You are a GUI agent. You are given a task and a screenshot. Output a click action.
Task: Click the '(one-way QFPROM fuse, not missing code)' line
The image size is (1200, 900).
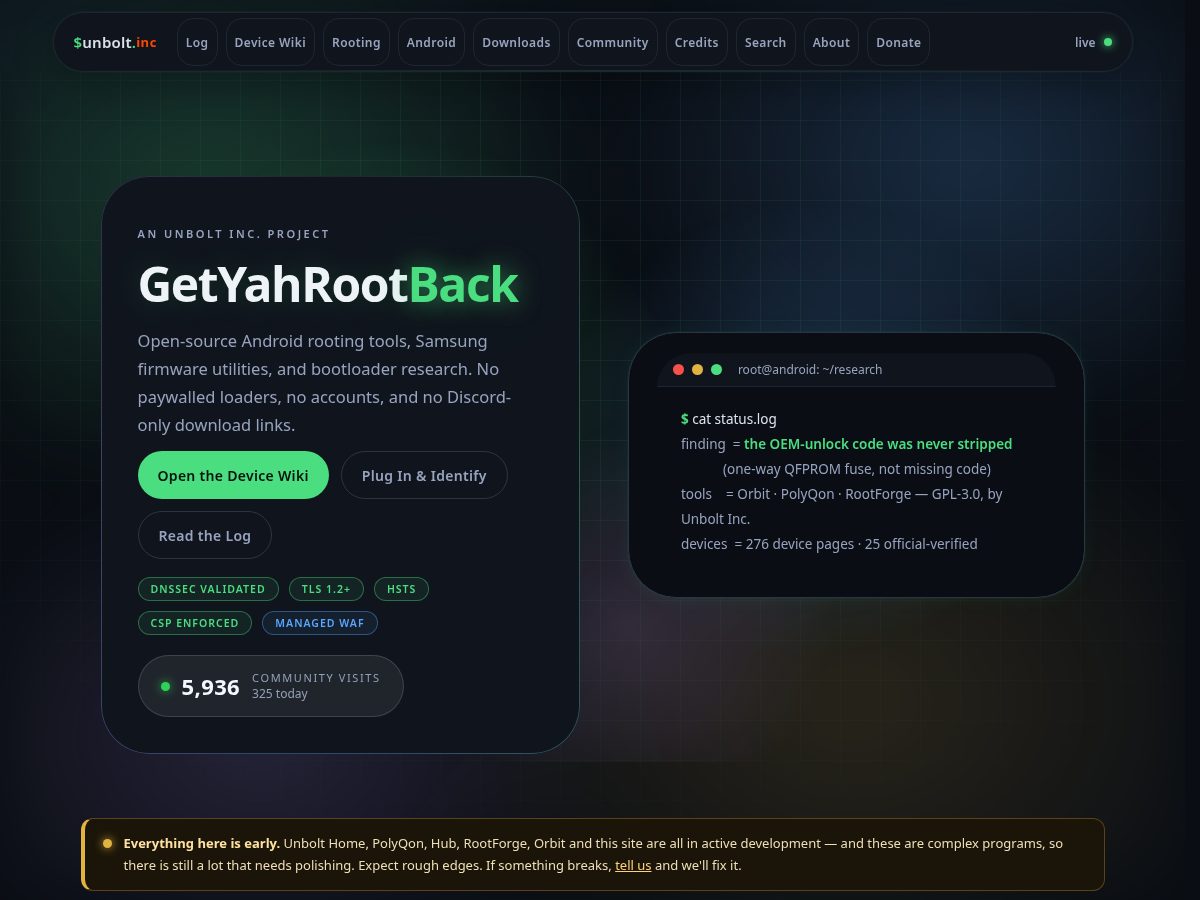[x=857, y=469]
